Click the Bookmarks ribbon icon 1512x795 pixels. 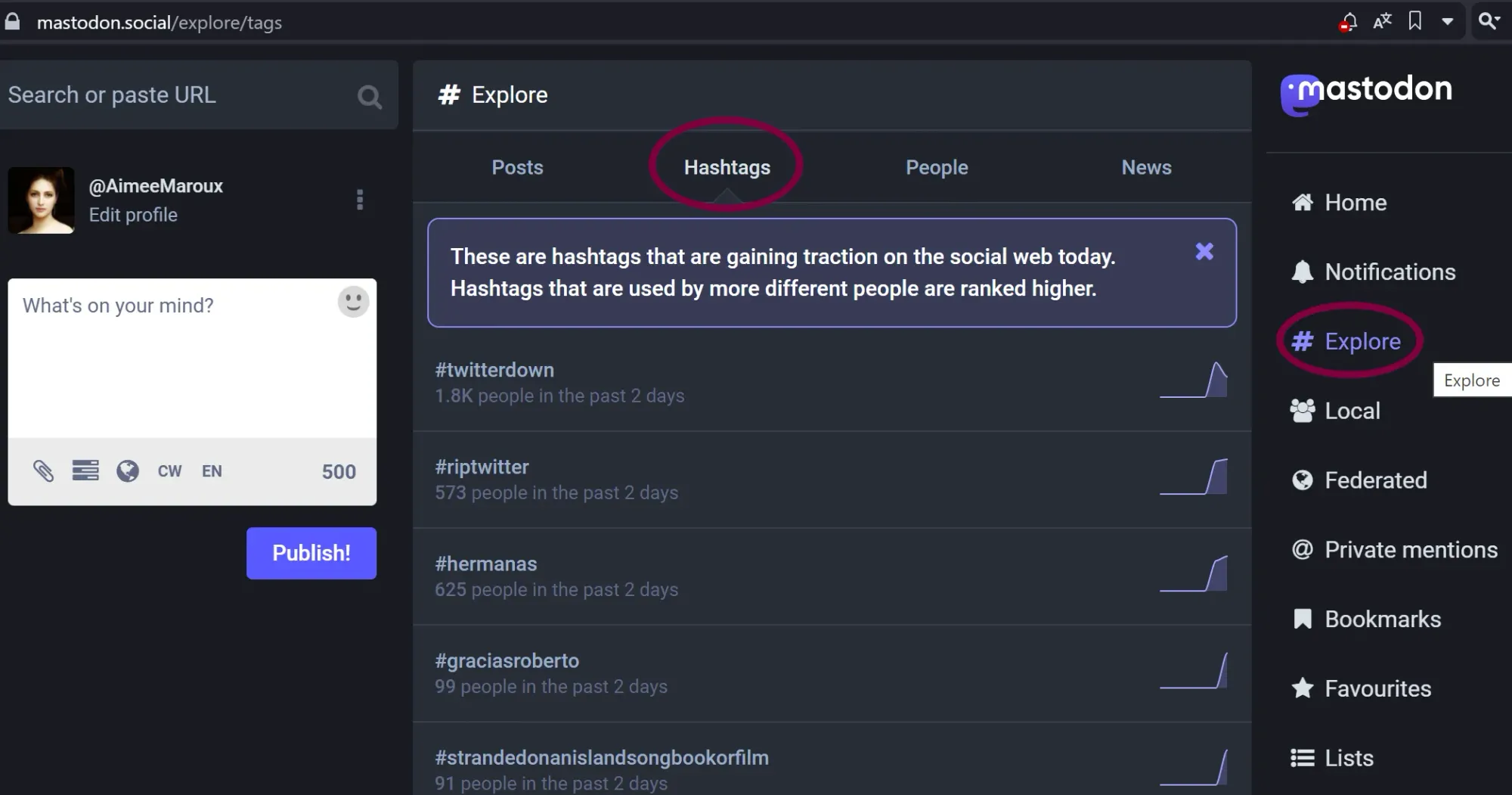[1303, 619]
